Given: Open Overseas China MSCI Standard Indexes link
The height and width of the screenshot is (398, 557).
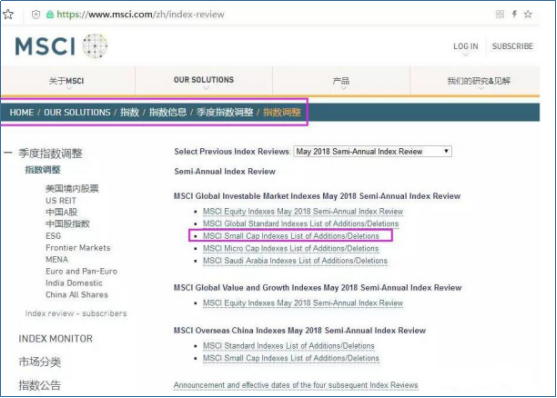Looking at the screenshot, I should click(x=288, y=346).
